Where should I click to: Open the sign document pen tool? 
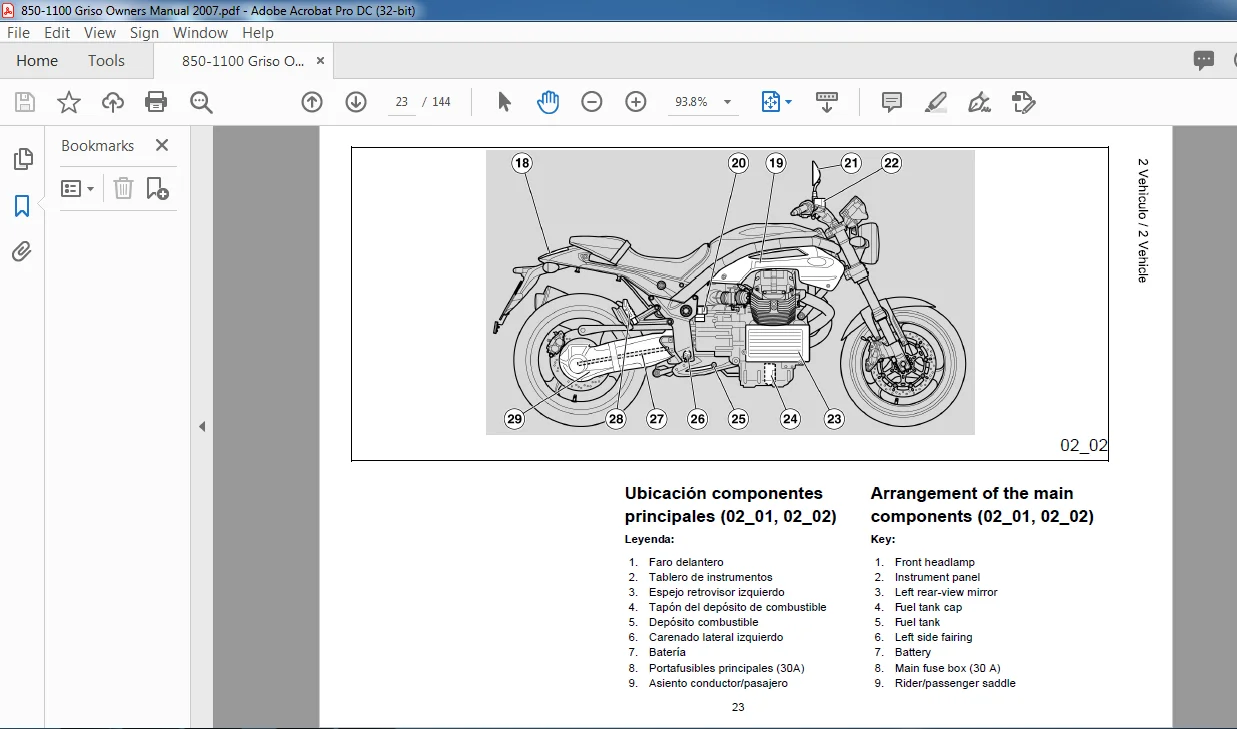point(980,102)
